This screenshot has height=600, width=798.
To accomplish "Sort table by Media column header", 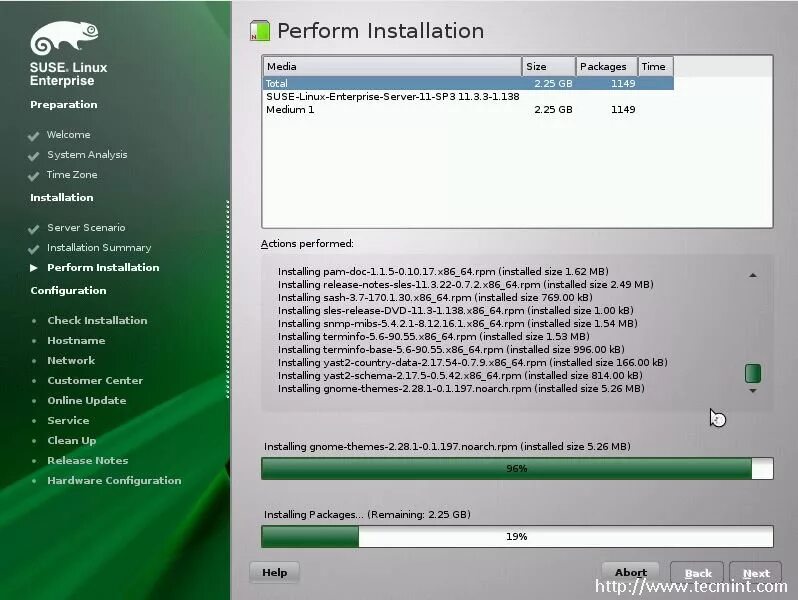I will pyautogui.click(x=392, y=67).
